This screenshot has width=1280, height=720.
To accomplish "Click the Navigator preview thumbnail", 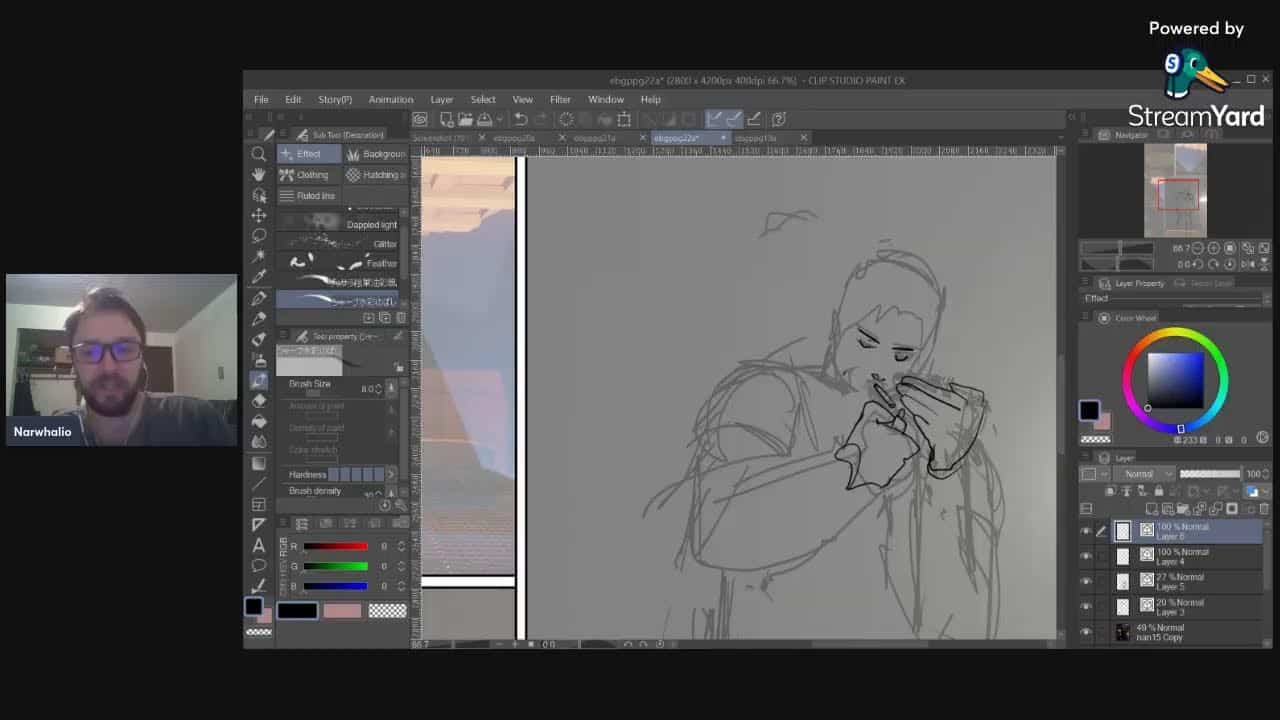I will point(1175,190).
